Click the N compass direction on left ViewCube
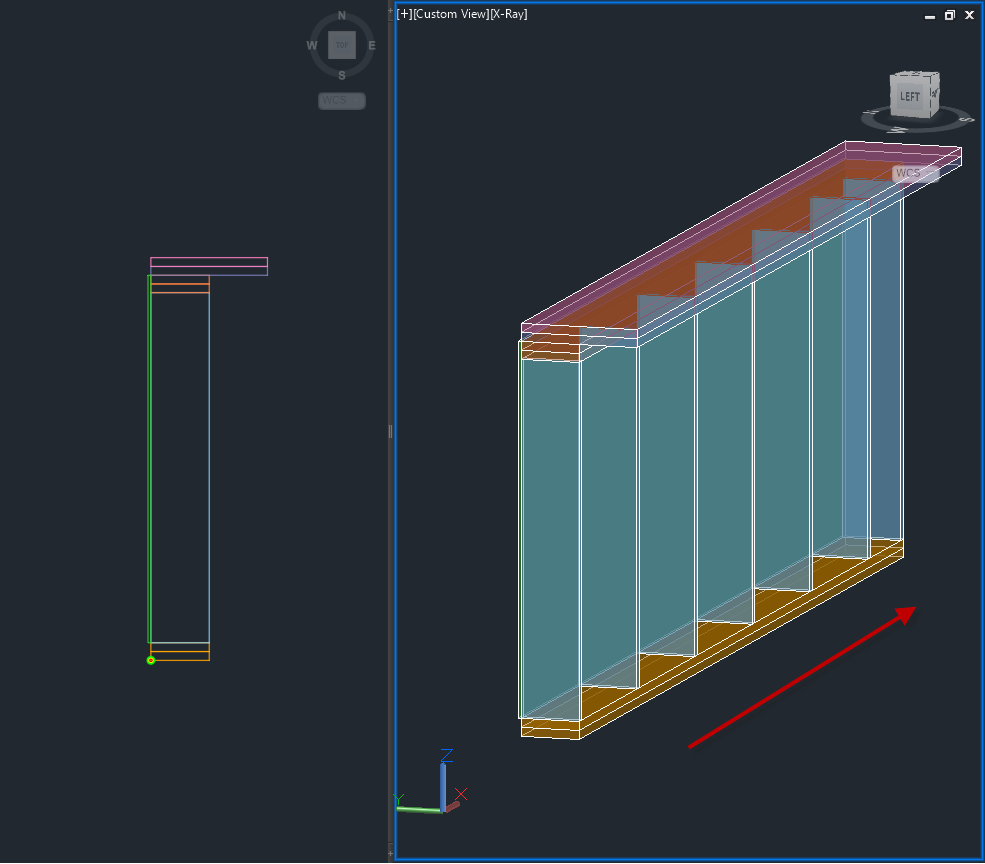The image size is (985, 864). [342, 15]
